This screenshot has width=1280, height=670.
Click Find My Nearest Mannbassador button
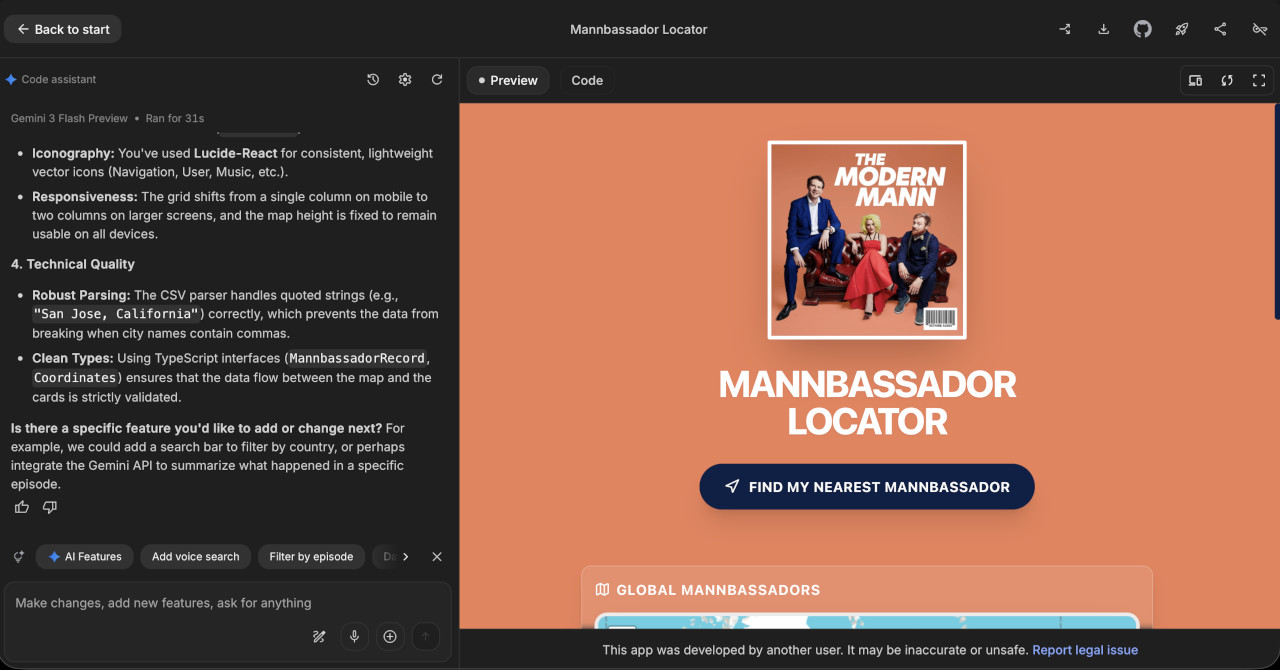point(866,487)
